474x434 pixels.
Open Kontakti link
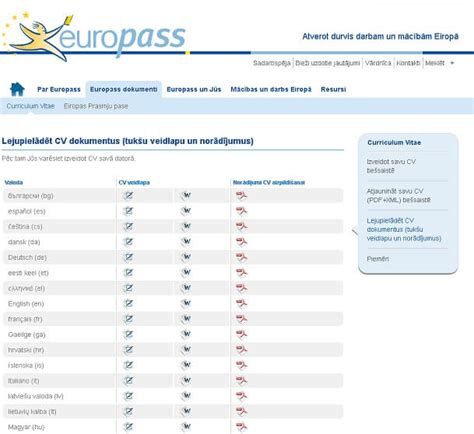[x=408, y=63]
